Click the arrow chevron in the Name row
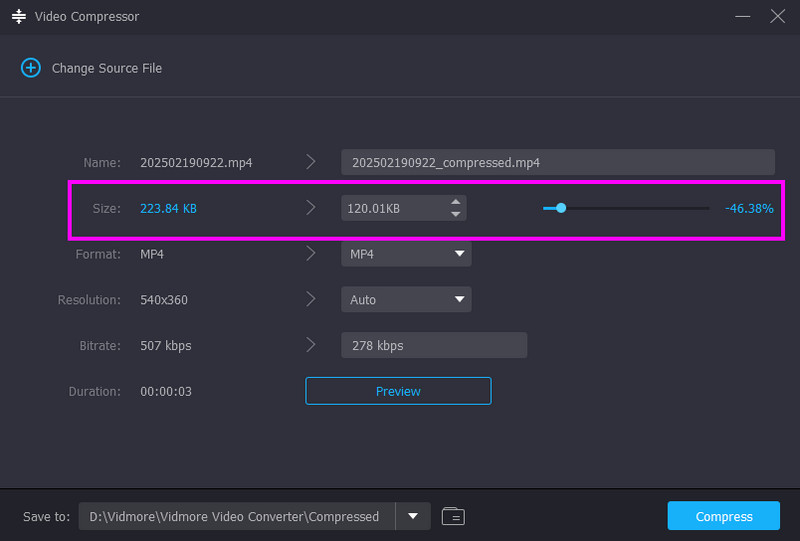Viewport: 800px width, 541px height. [311, 161]
